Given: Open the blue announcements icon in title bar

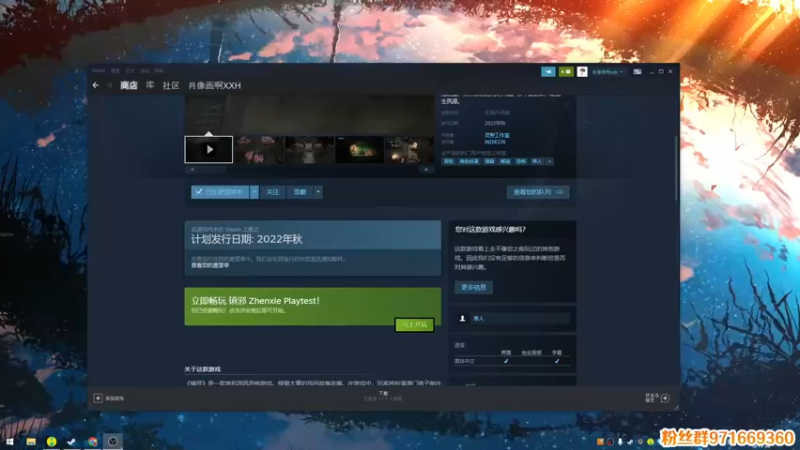Looking at the screenshot, I should 548,72.
